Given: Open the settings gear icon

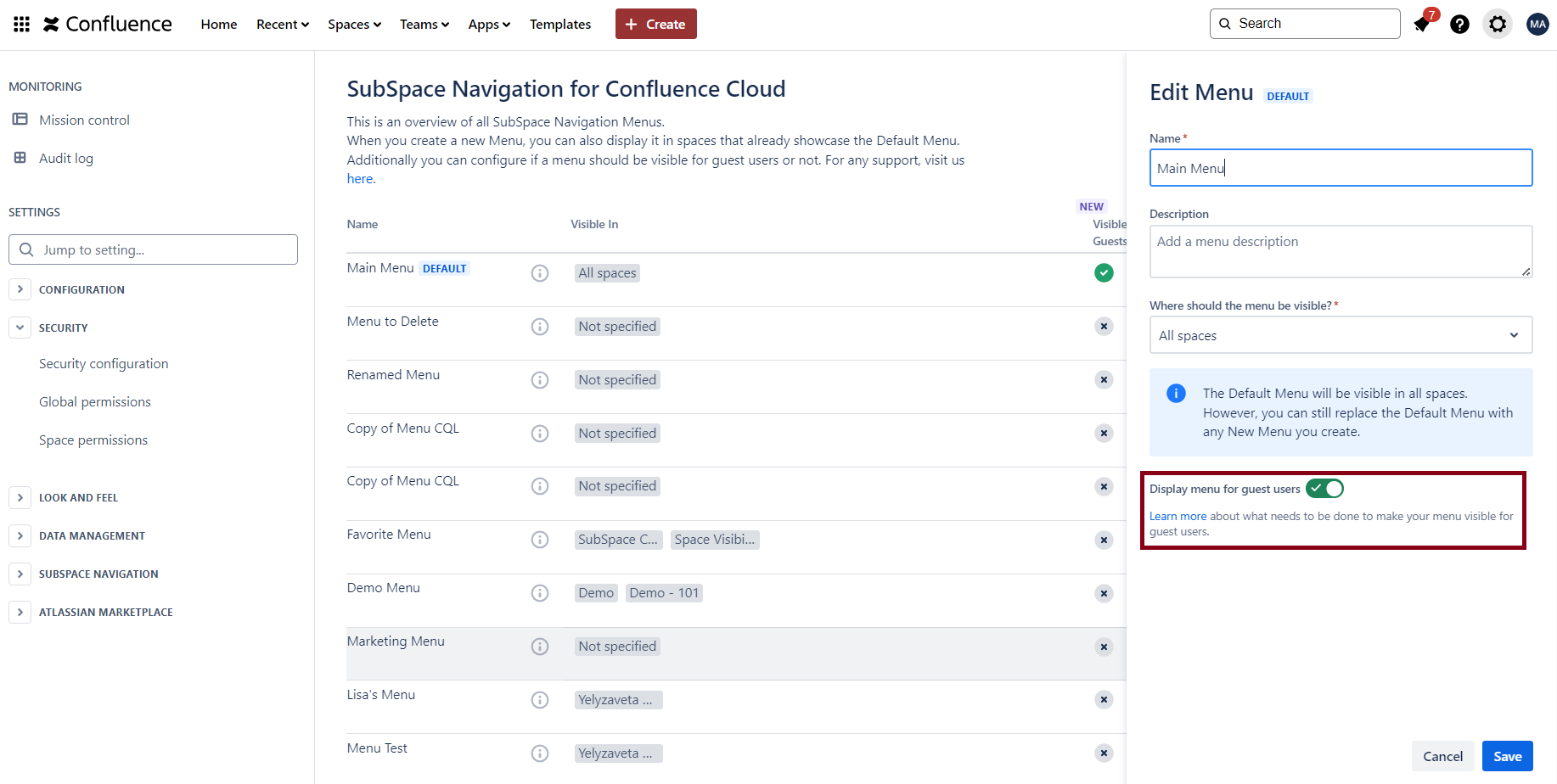Looking at the screenshot, I should 1498,24.
